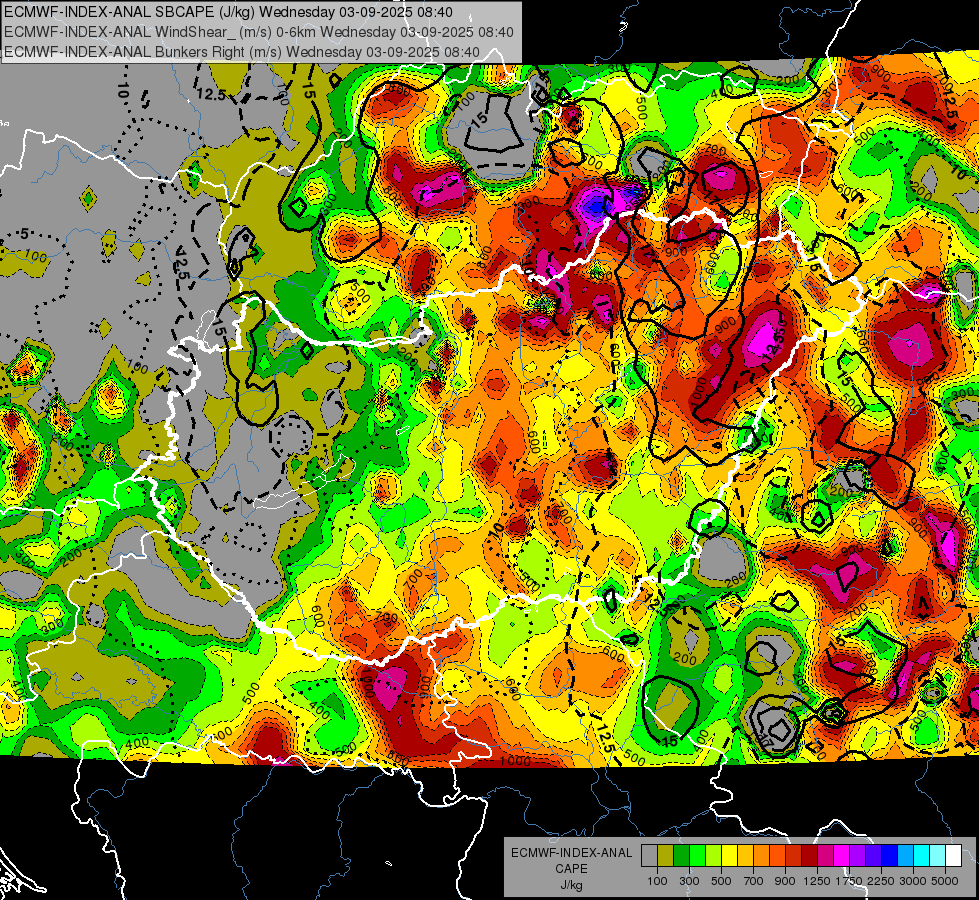Click the legend tick label 900
The width and height of the screenshot is (979, 900).
(785, 881)
